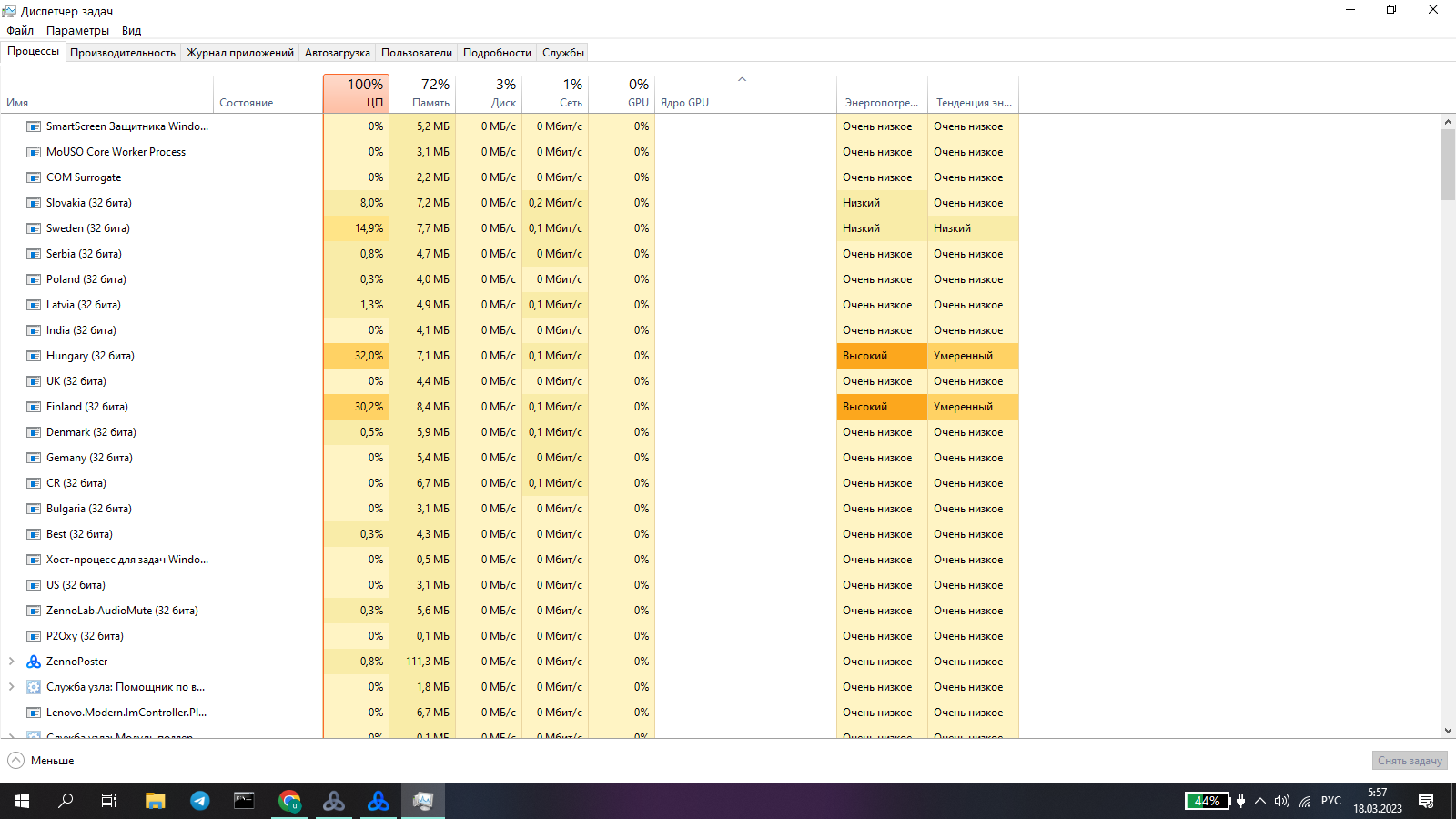Switch to the Автозагрузка tab
The height and width of the screenshot is (819, 1456).
(337, 53)
